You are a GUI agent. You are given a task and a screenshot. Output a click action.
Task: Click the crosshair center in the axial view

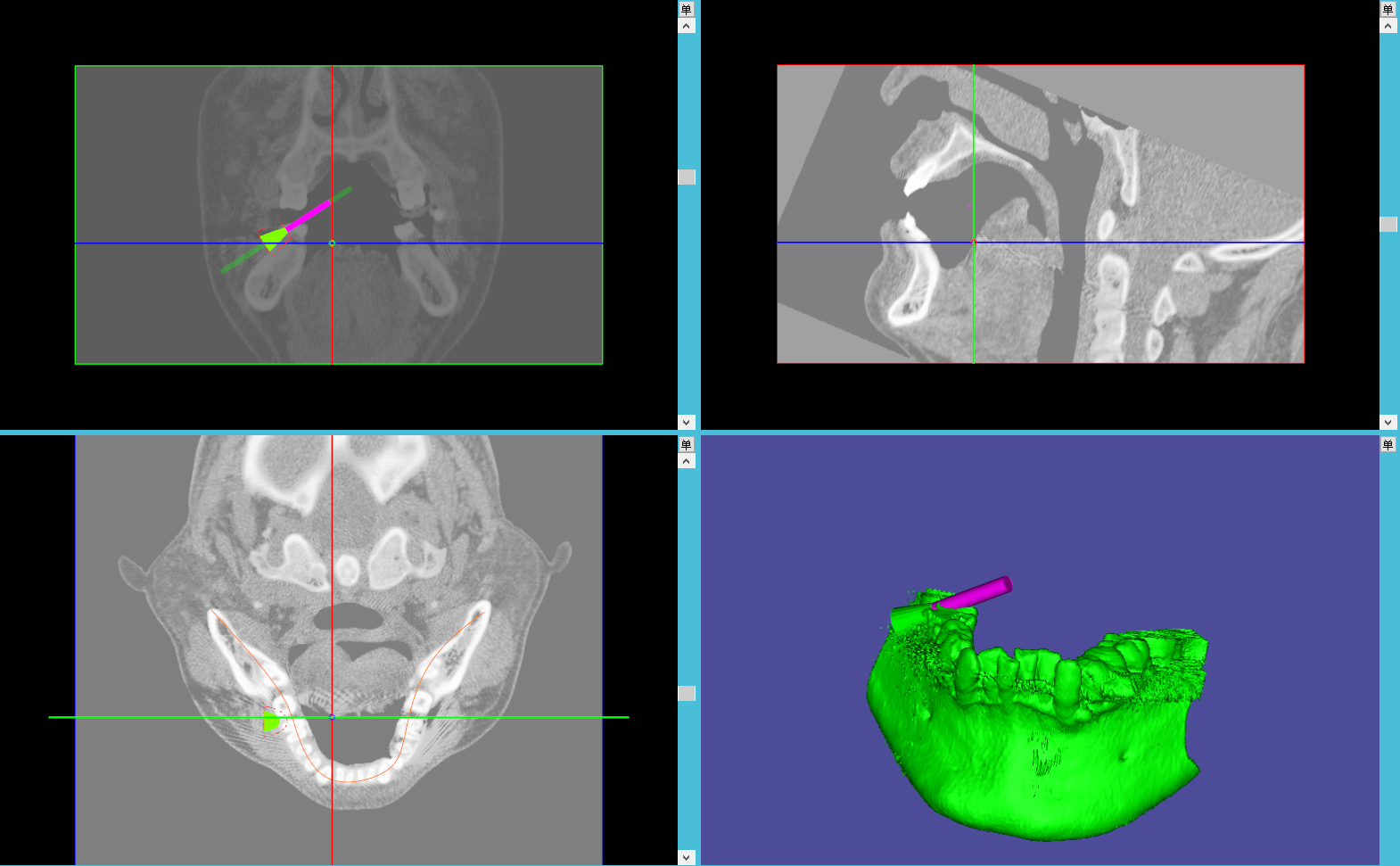point(332,717)
